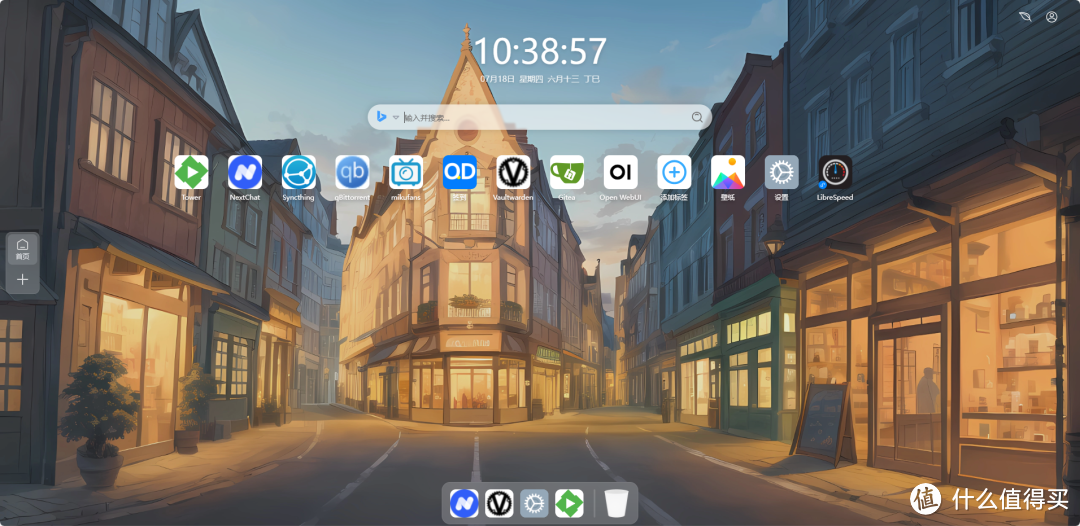Open the Open WebUI icon
This screenshot has height=526, width=1080.
coord(621,172)
